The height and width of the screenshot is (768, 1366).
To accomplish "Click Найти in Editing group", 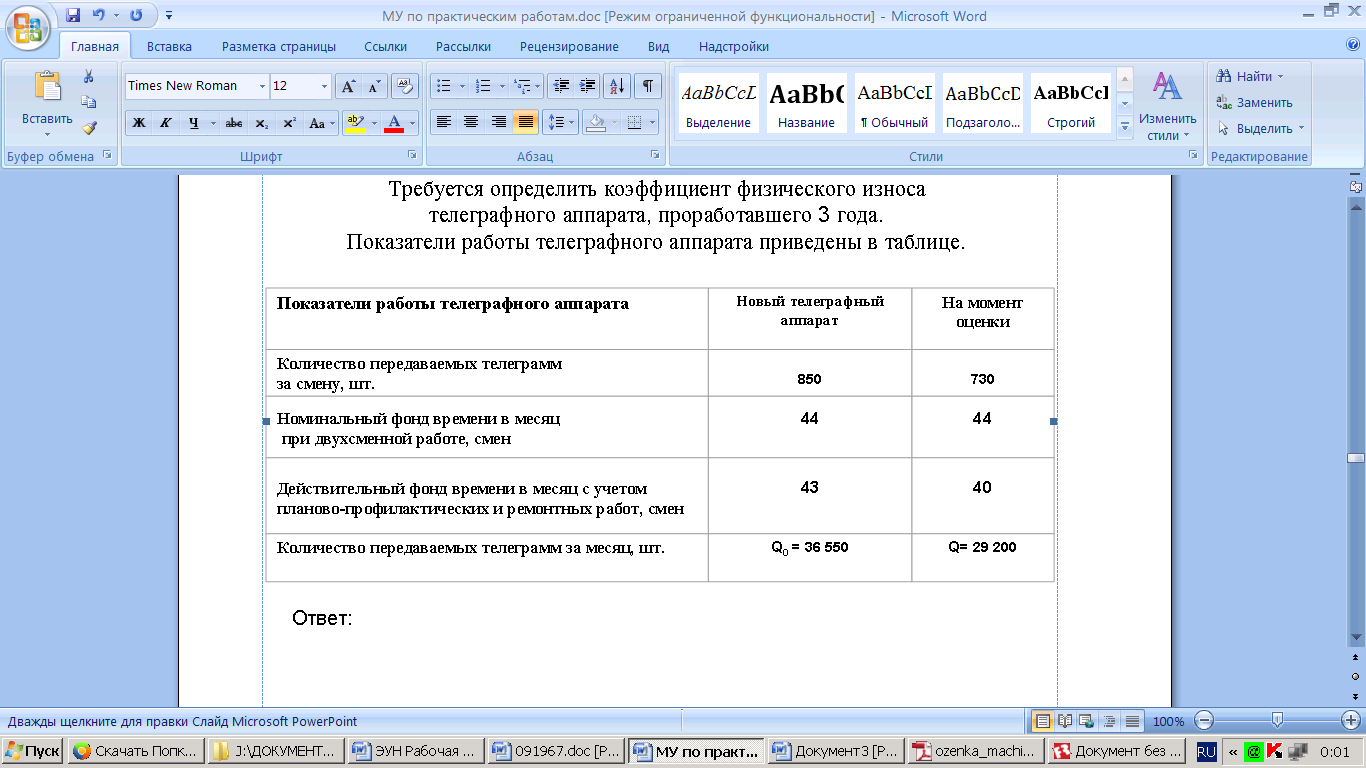I will (1248, 76).
